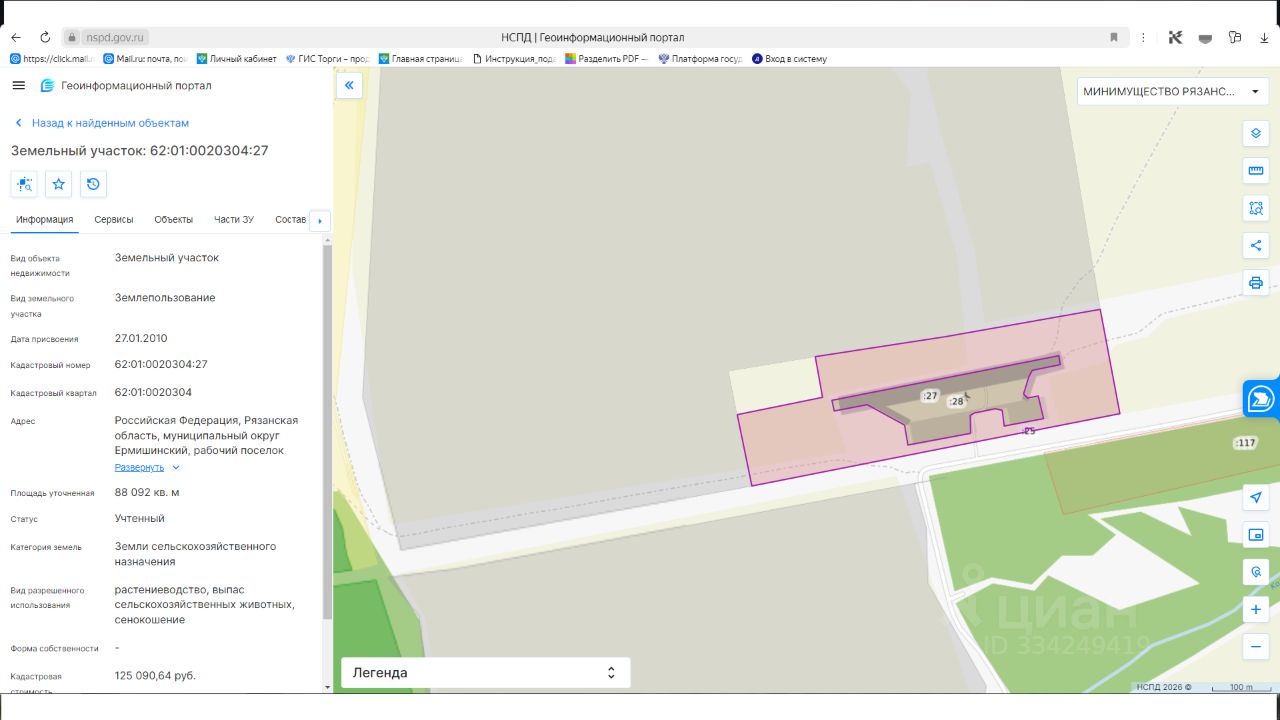Open the hamburger main menu
This screenshot has height=720, width=1280.
(x=18, y=86)
